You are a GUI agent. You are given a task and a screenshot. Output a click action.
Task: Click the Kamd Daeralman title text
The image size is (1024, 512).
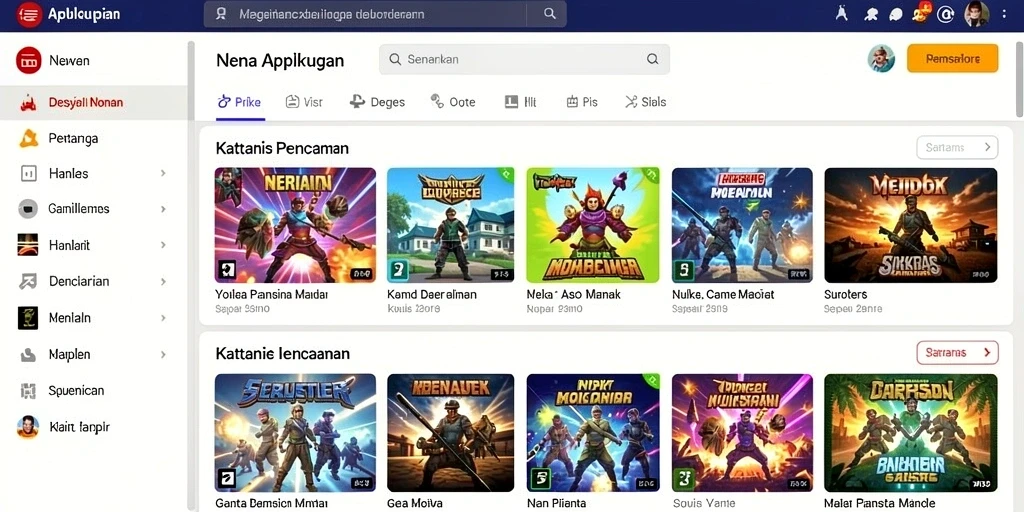tap(432, 295)
